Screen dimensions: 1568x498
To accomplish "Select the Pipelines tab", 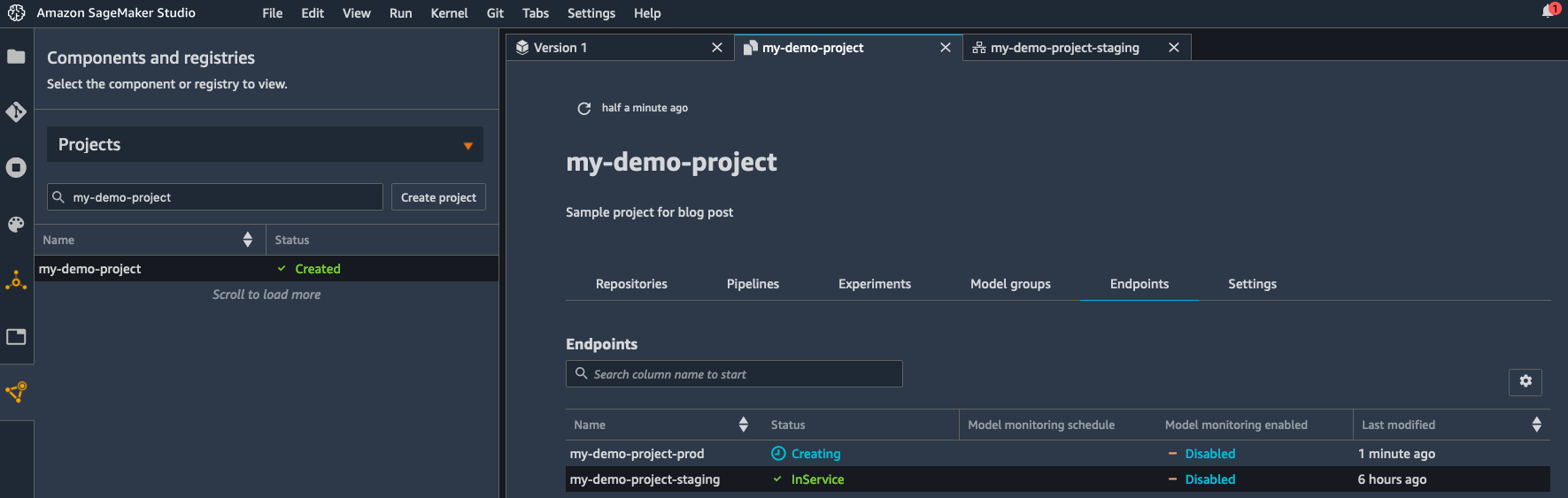I will (x=753, y=284).
